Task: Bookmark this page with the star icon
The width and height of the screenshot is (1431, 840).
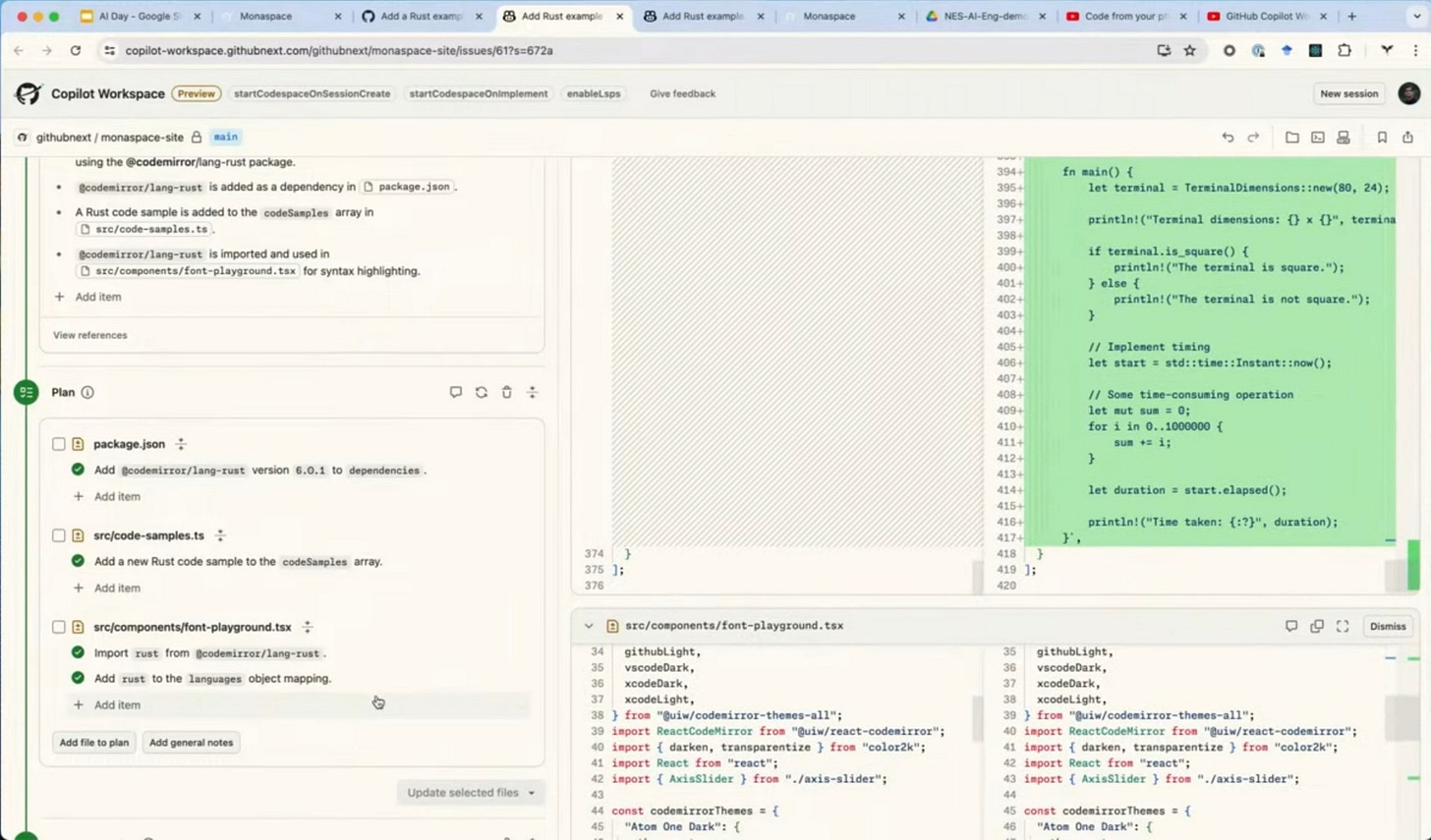Action: (1190, 50)
